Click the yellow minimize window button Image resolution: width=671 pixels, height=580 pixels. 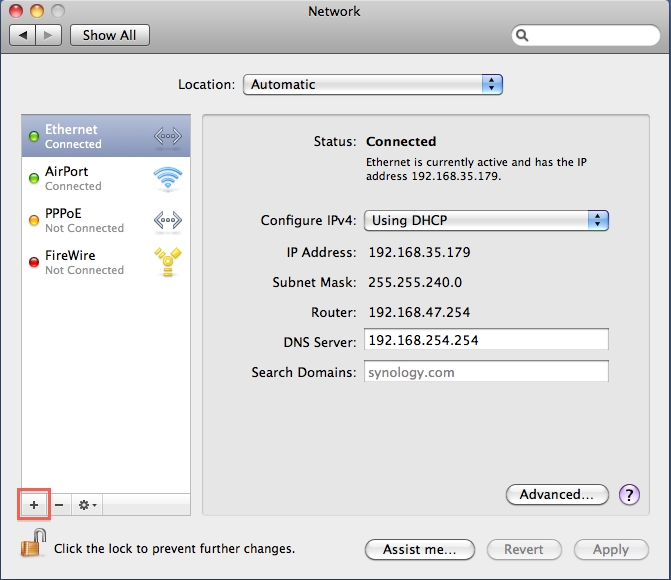[x=37, y=11]
